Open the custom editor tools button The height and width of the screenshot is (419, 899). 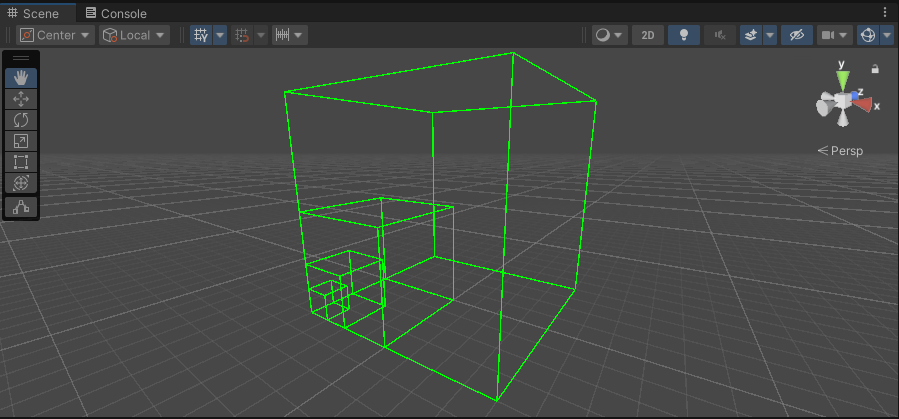coord(21,207)
